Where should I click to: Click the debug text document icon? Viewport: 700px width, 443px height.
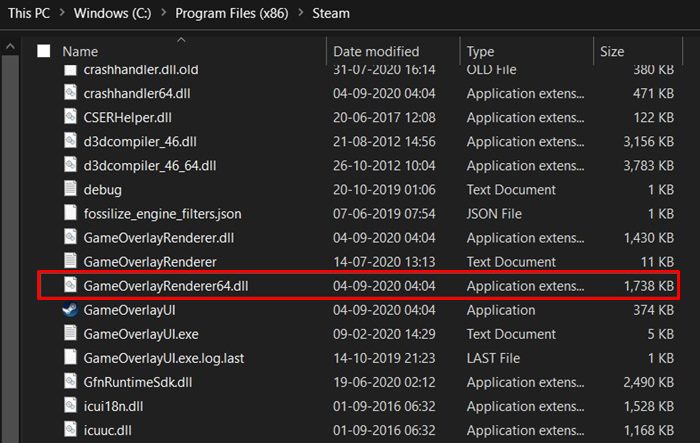coord(70,189)
